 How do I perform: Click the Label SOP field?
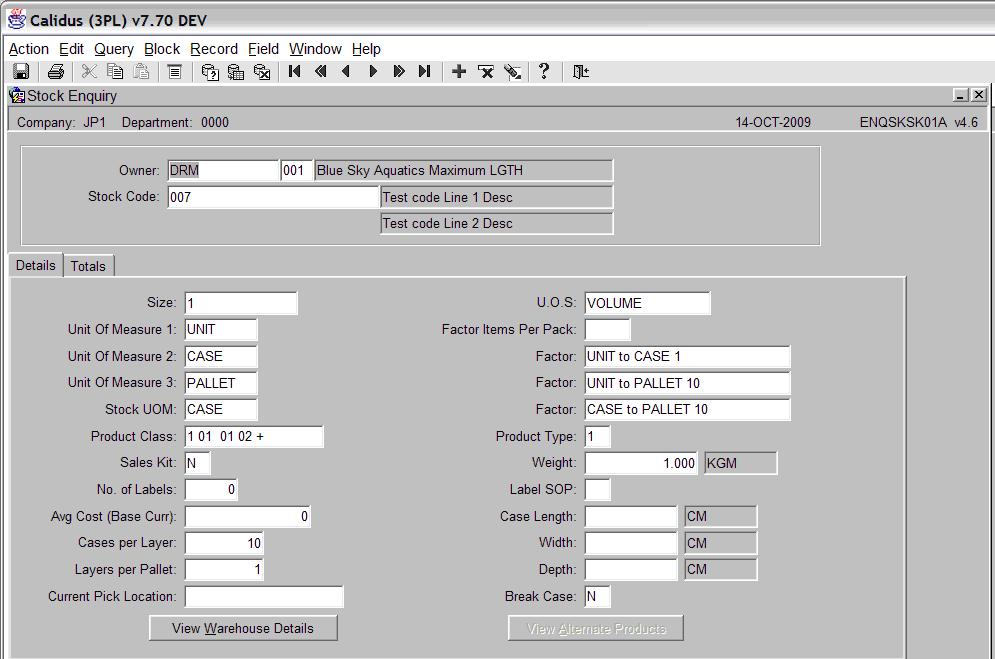click(x=597, y=489)
